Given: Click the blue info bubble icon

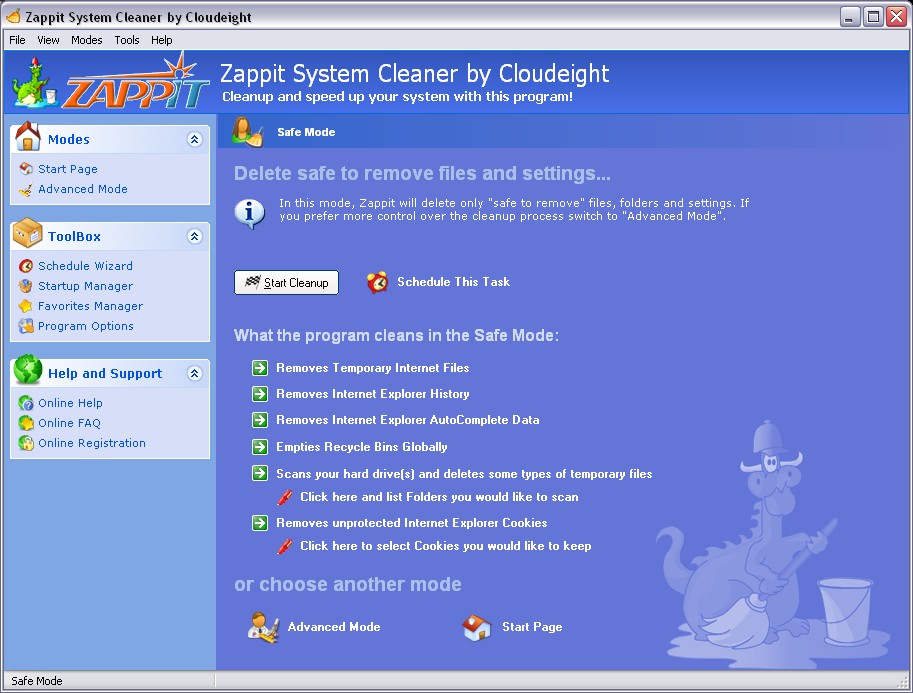Looking at the screenshot, I should pyautogui.click(x=250, y=213).
